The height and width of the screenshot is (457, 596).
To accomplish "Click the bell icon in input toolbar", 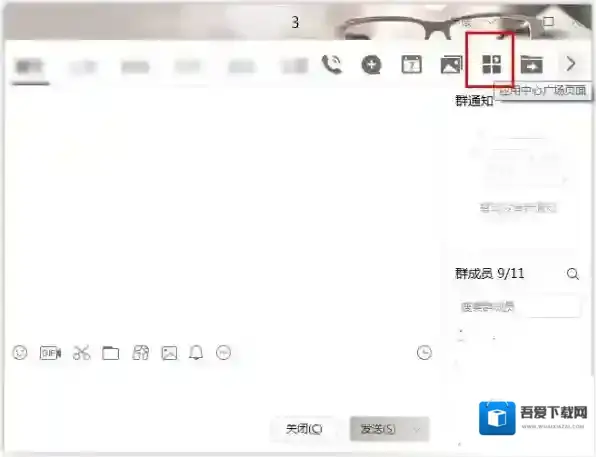I will tap(196, 353).
